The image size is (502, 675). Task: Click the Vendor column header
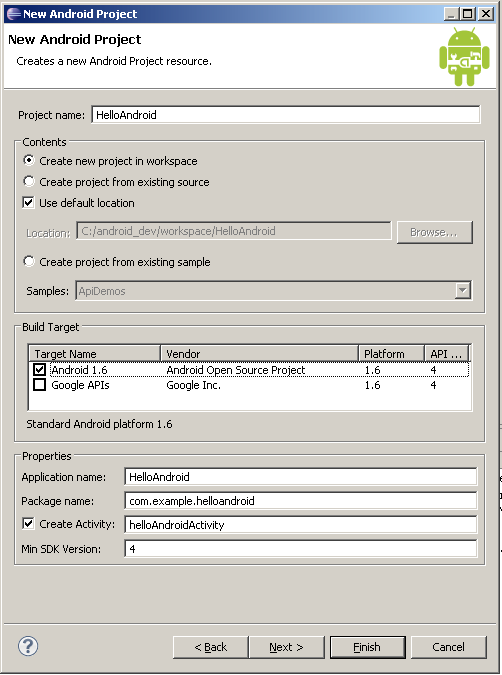[x=259, y=353]
